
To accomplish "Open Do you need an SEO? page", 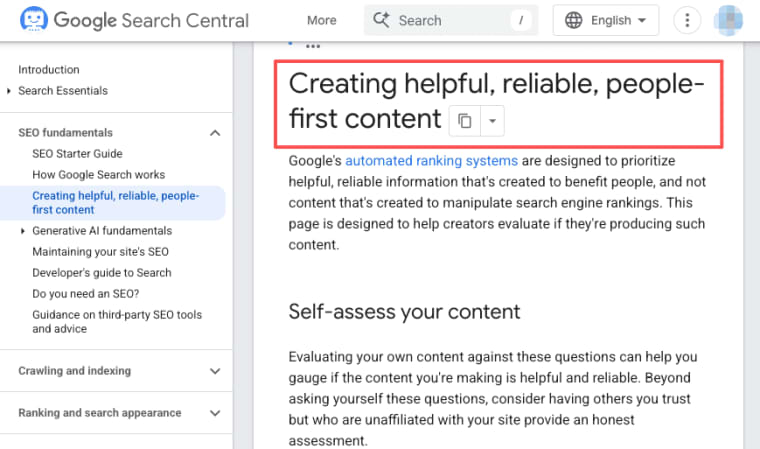I will pos(86,294).
